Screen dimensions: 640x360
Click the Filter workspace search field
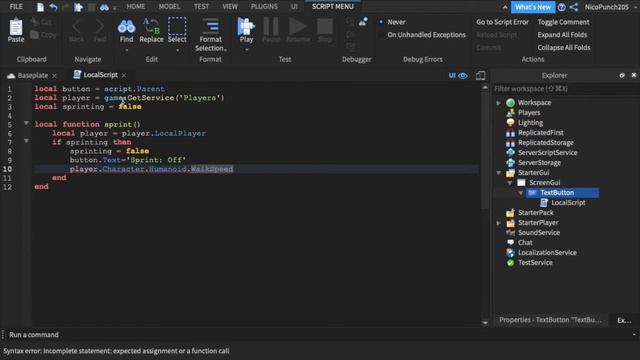(565, 89)
